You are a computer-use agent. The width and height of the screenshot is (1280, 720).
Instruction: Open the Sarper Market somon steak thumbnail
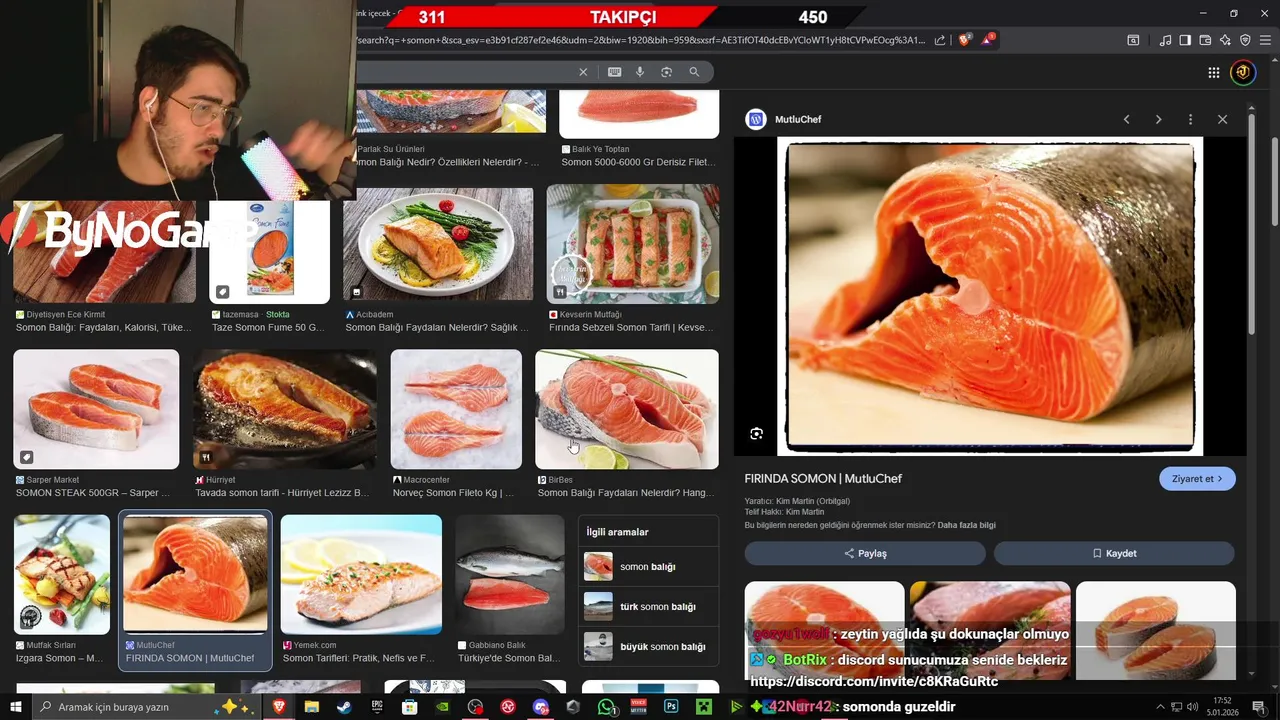pyautogui.click(x=96, y=409)
